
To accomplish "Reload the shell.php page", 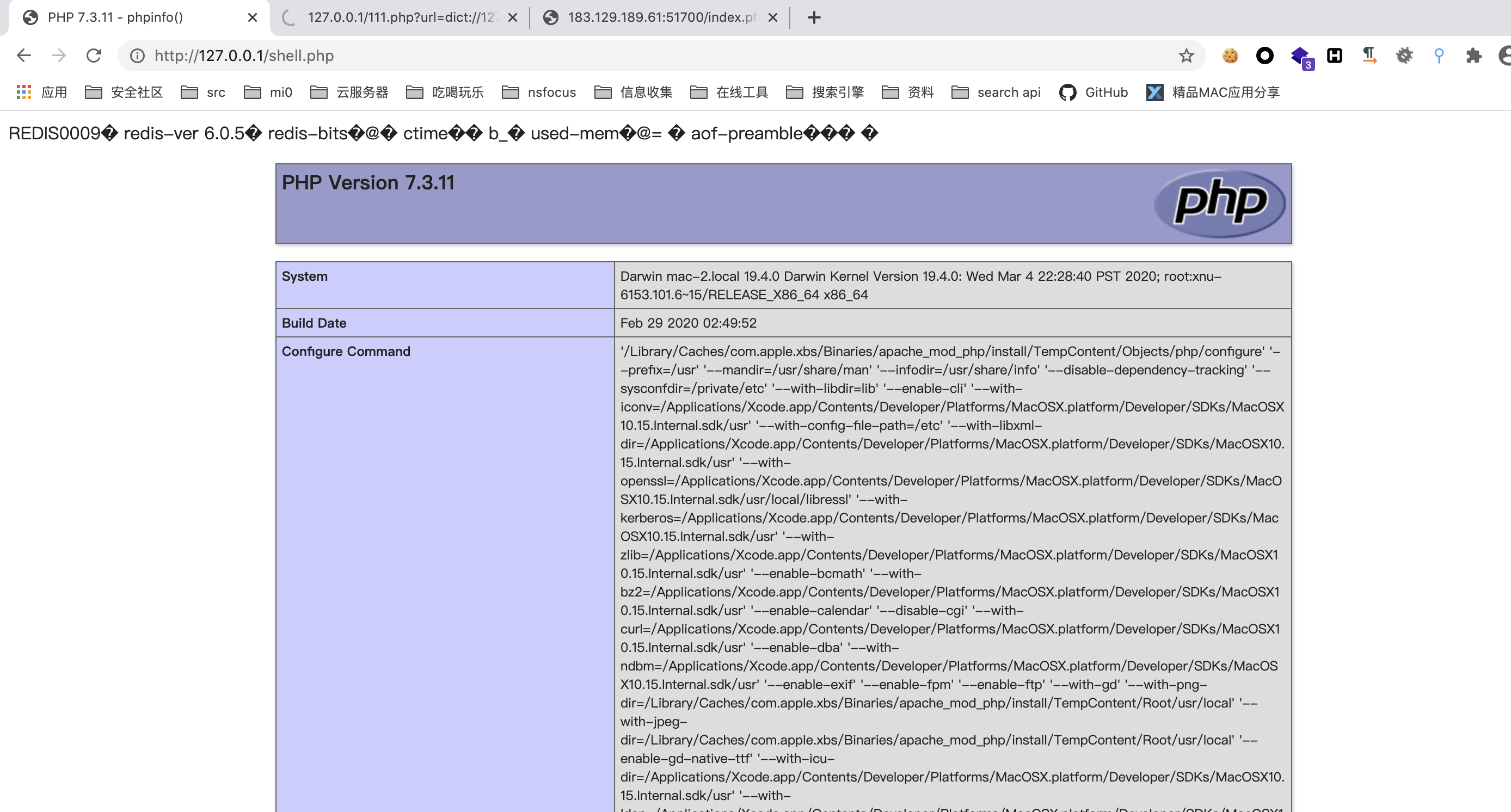I will [94, 56].
